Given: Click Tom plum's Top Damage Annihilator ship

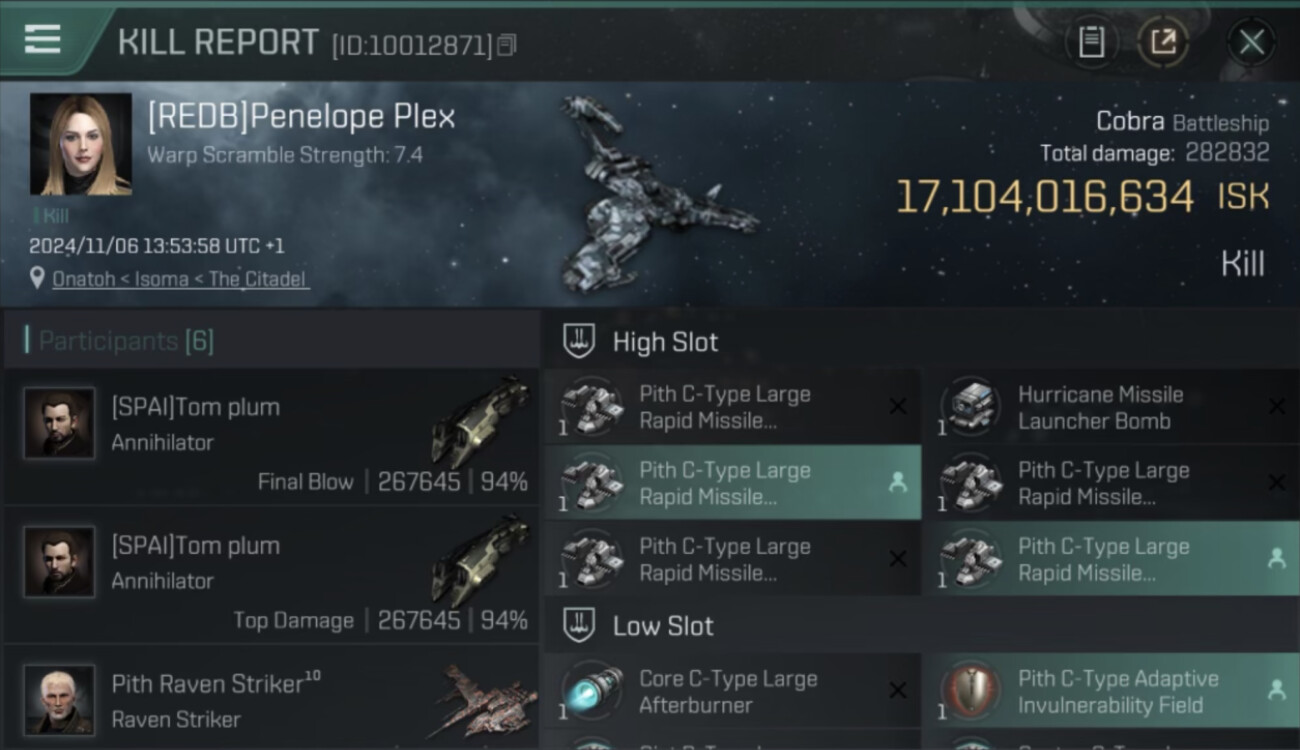Looking at the screenshot, I should click(480, 561).
